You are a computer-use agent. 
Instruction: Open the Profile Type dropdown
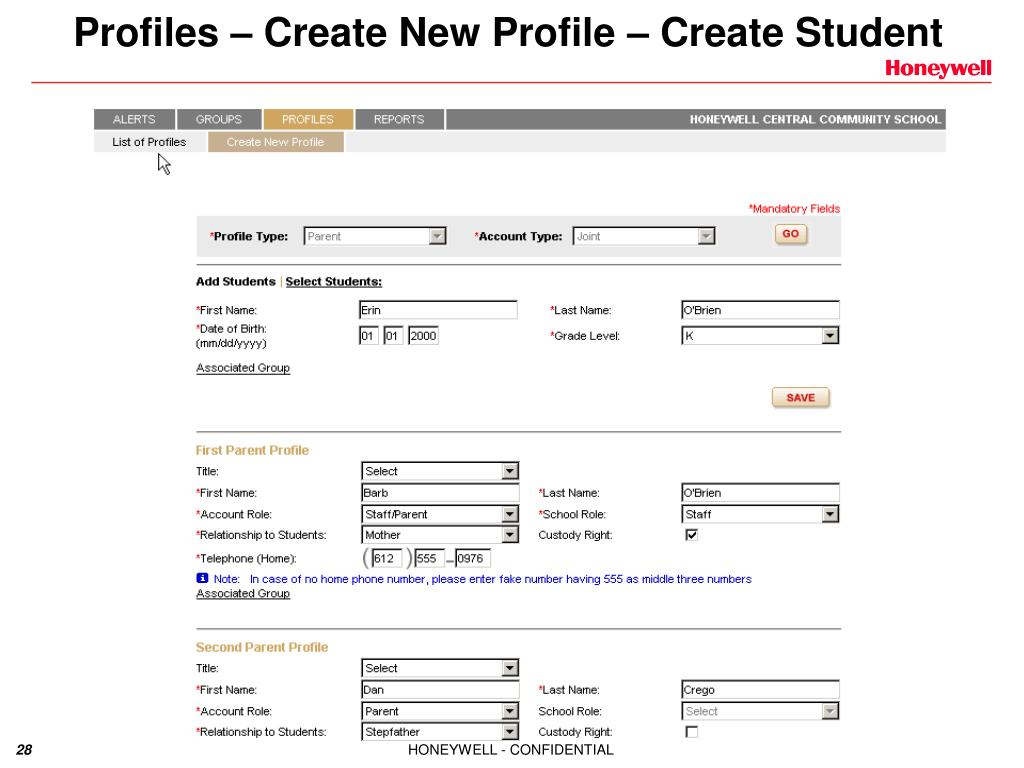point(375,236)
